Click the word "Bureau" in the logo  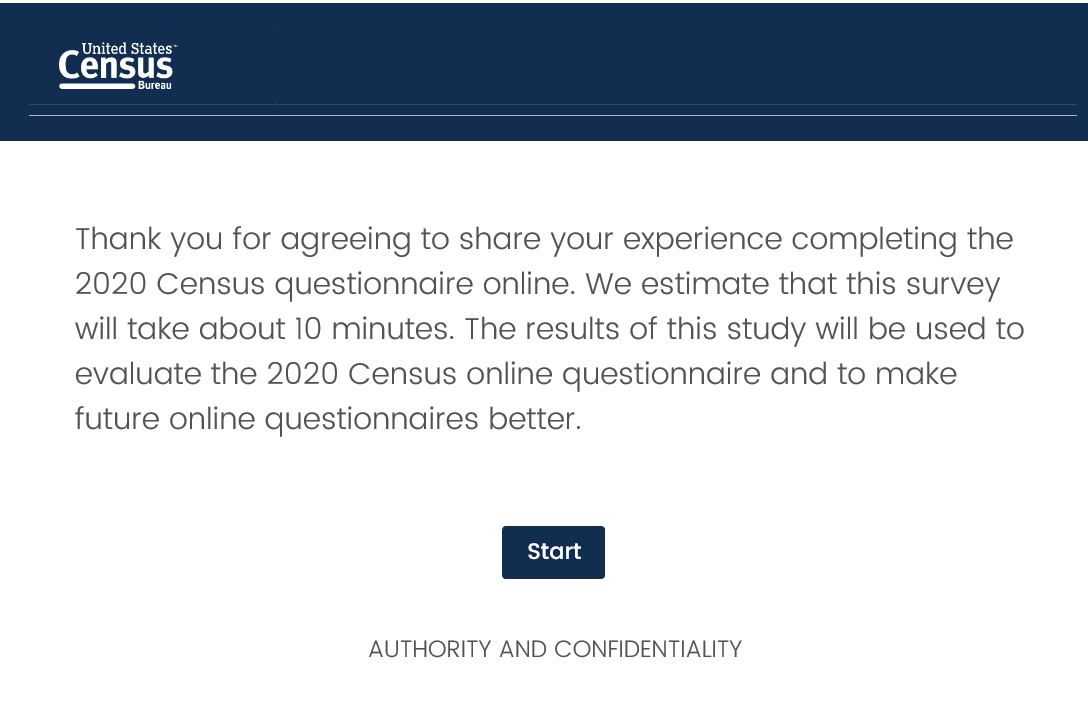click(x=155, y=86)
